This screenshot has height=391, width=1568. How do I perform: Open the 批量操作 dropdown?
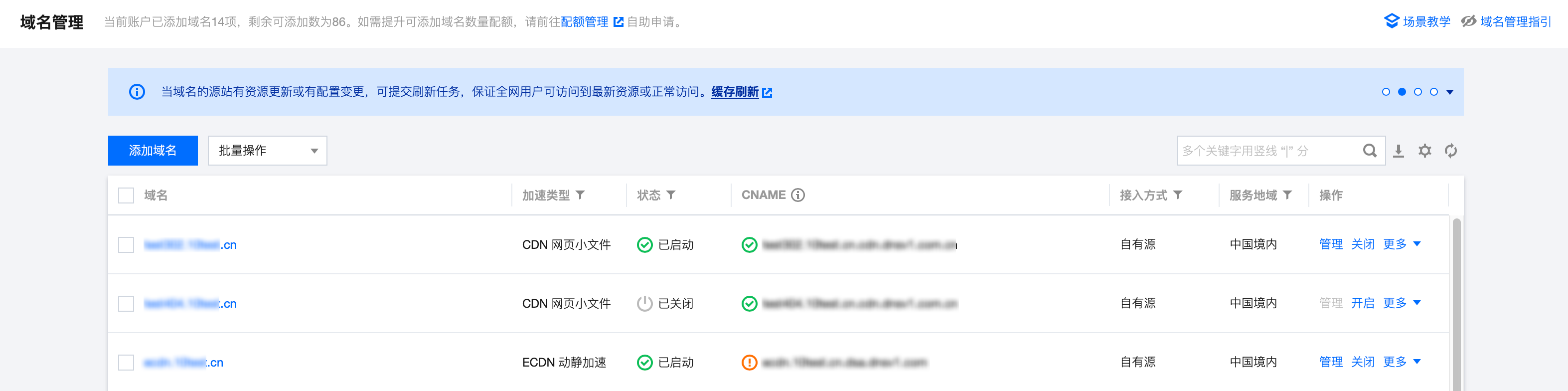pos(267,151)
